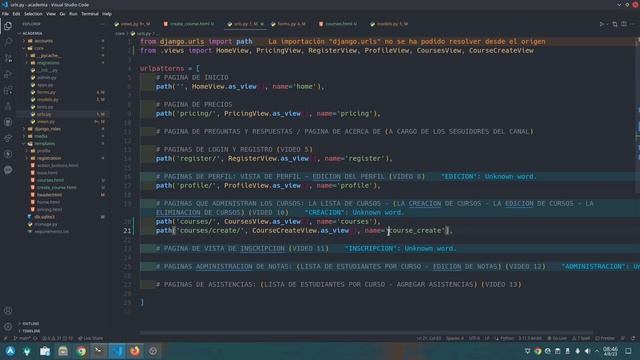Switch to the views.py editor tab

coord(133,24)
